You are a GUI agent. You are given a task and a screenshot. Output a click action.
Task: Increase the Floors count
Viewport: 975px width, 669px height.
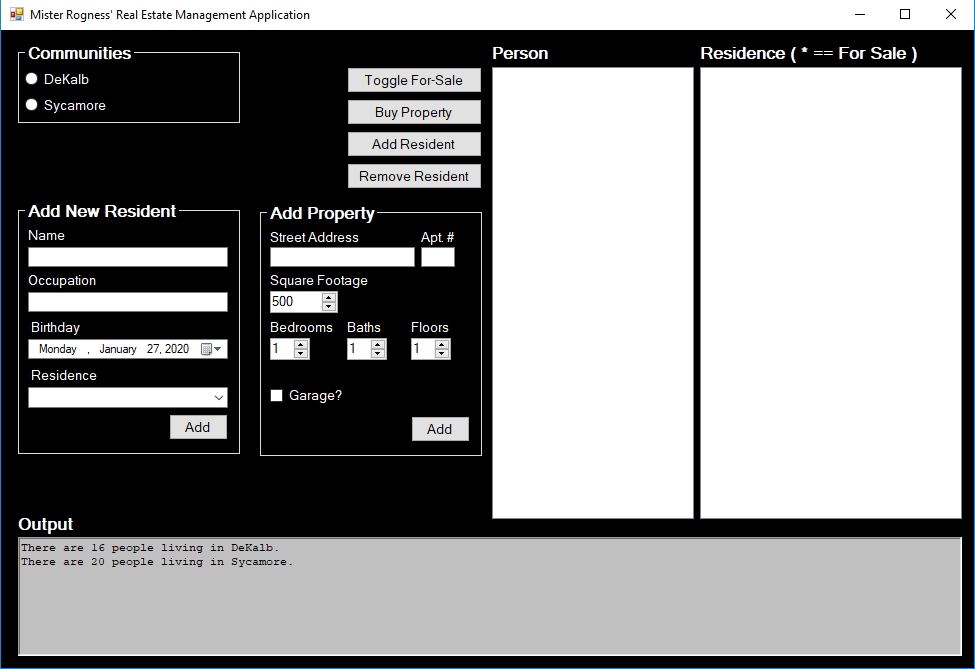[x=442, y=343]
